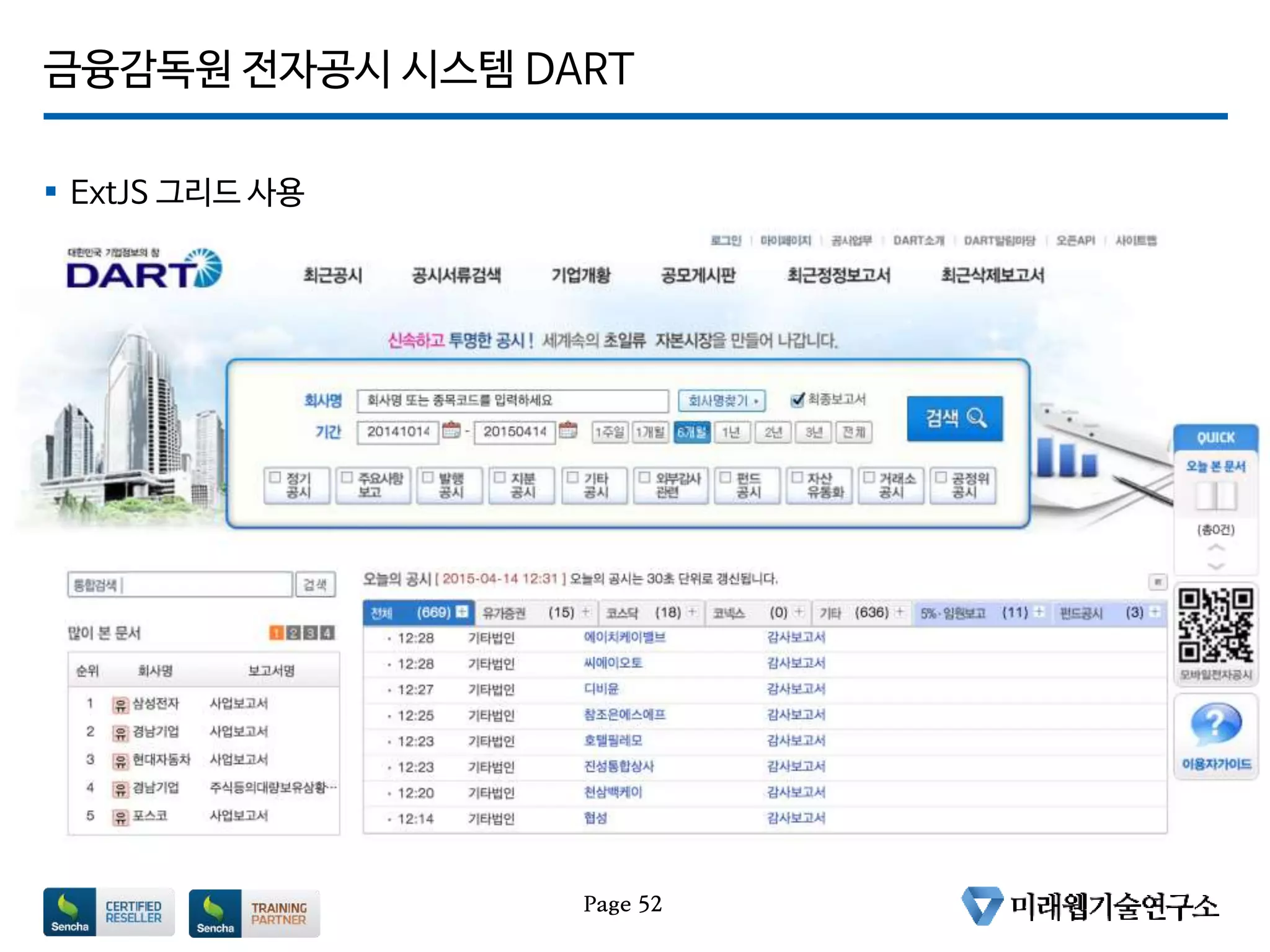Viewport: 1270px width, 952px height.
Task: Select the 1년 period button
Action: coord(732,432)
